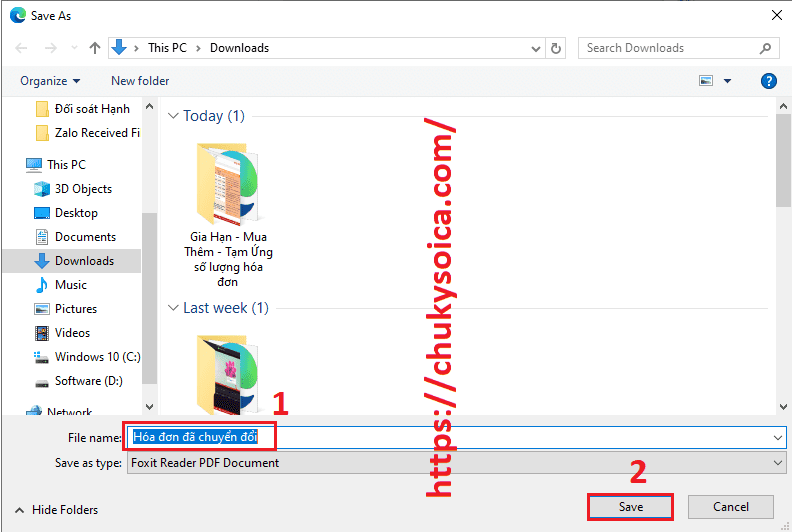Open the Save as type dropdown
The width and height of the screenshot is (792, 532).
[457, 463]
